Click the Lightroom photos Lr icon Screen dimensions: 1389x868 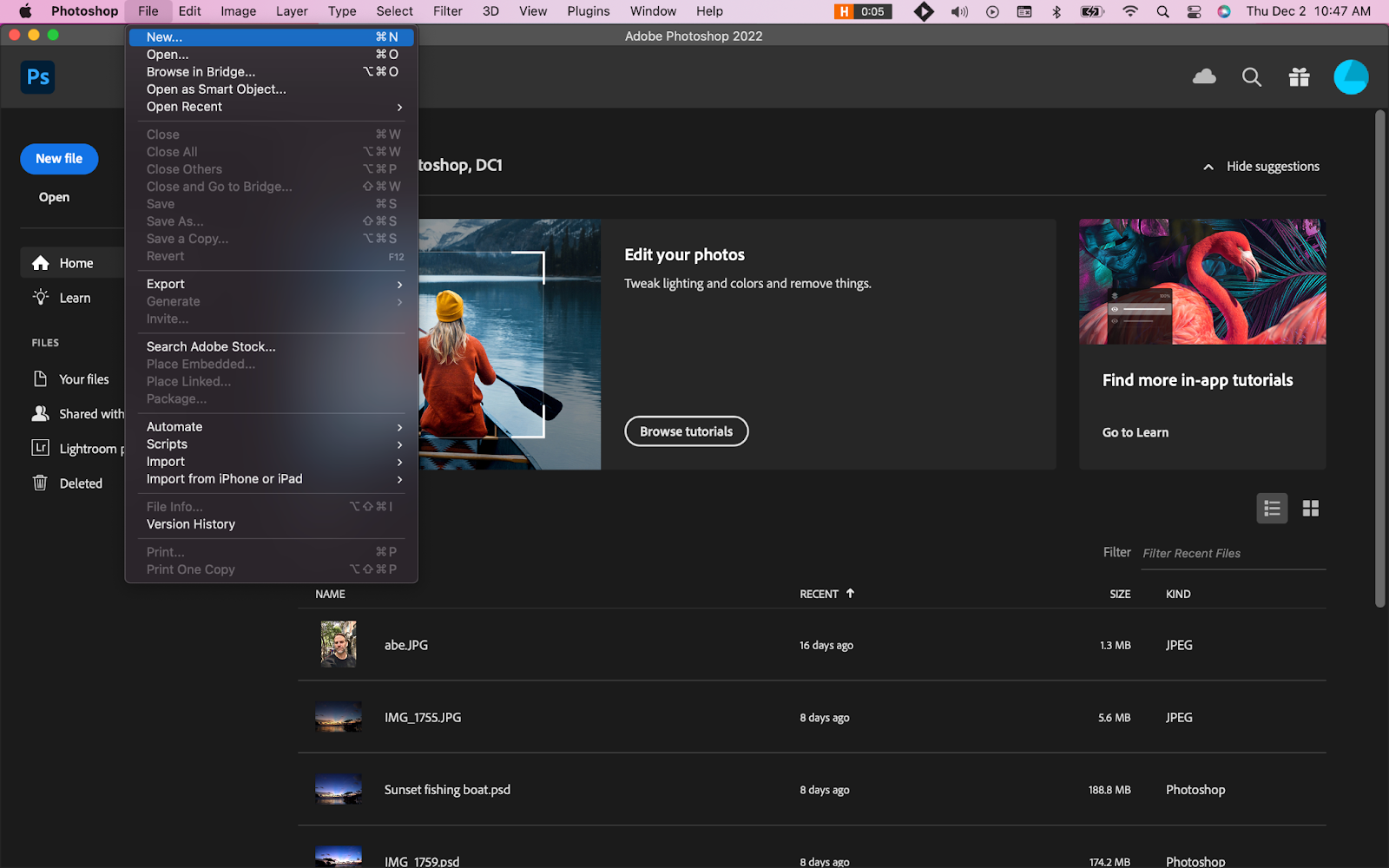point(40,448)
